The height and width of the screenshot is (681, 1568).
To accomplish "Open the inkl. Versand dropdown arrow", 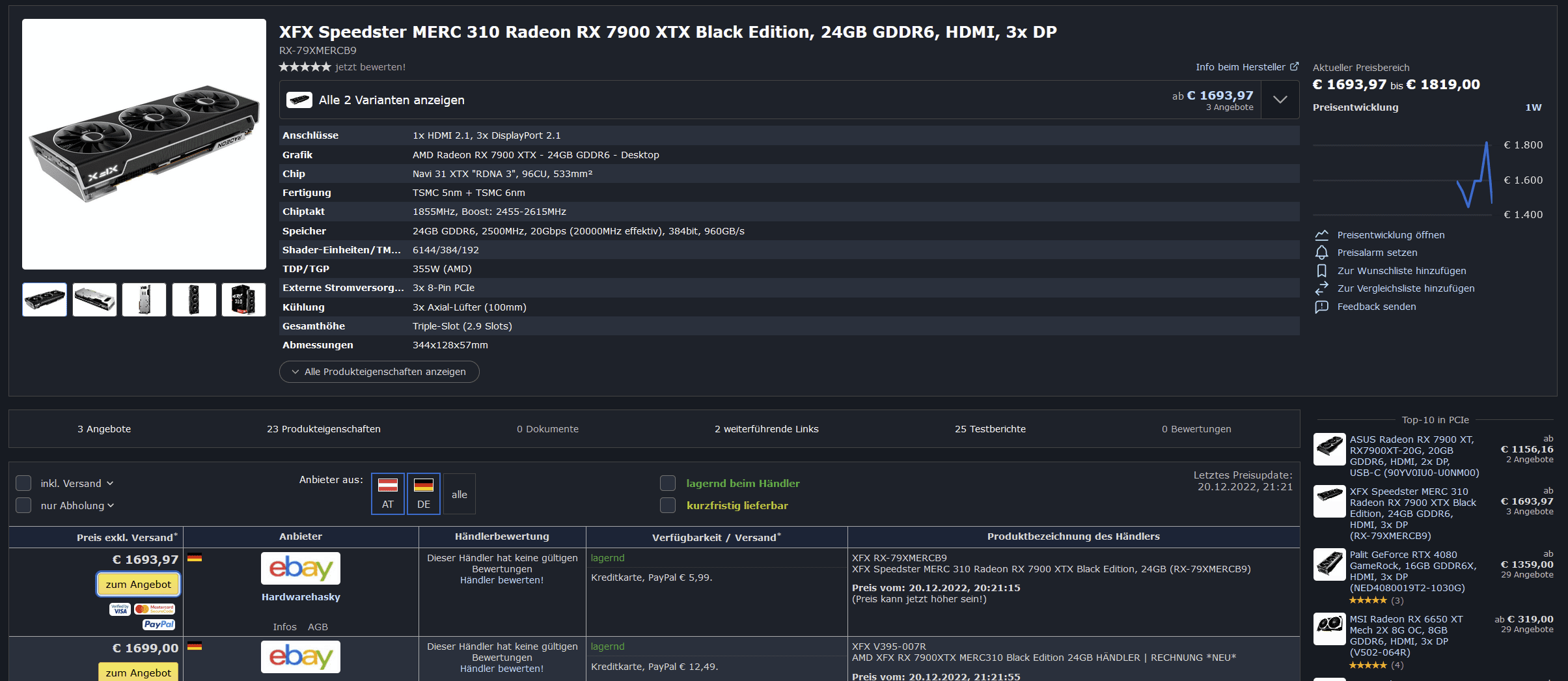I will pos(110,483).
